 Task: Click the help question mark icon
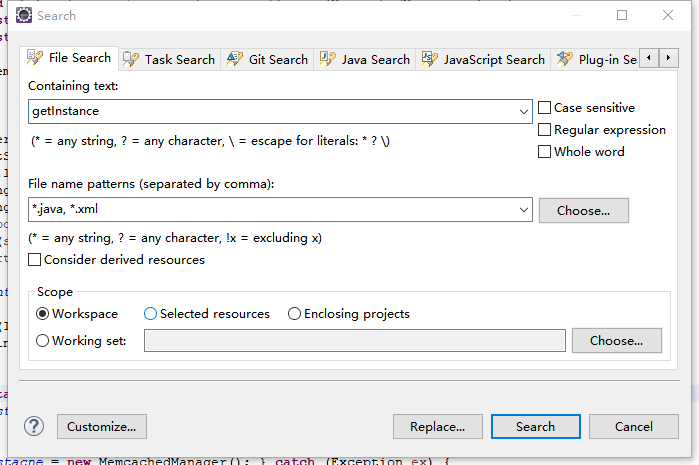(34, 426)
